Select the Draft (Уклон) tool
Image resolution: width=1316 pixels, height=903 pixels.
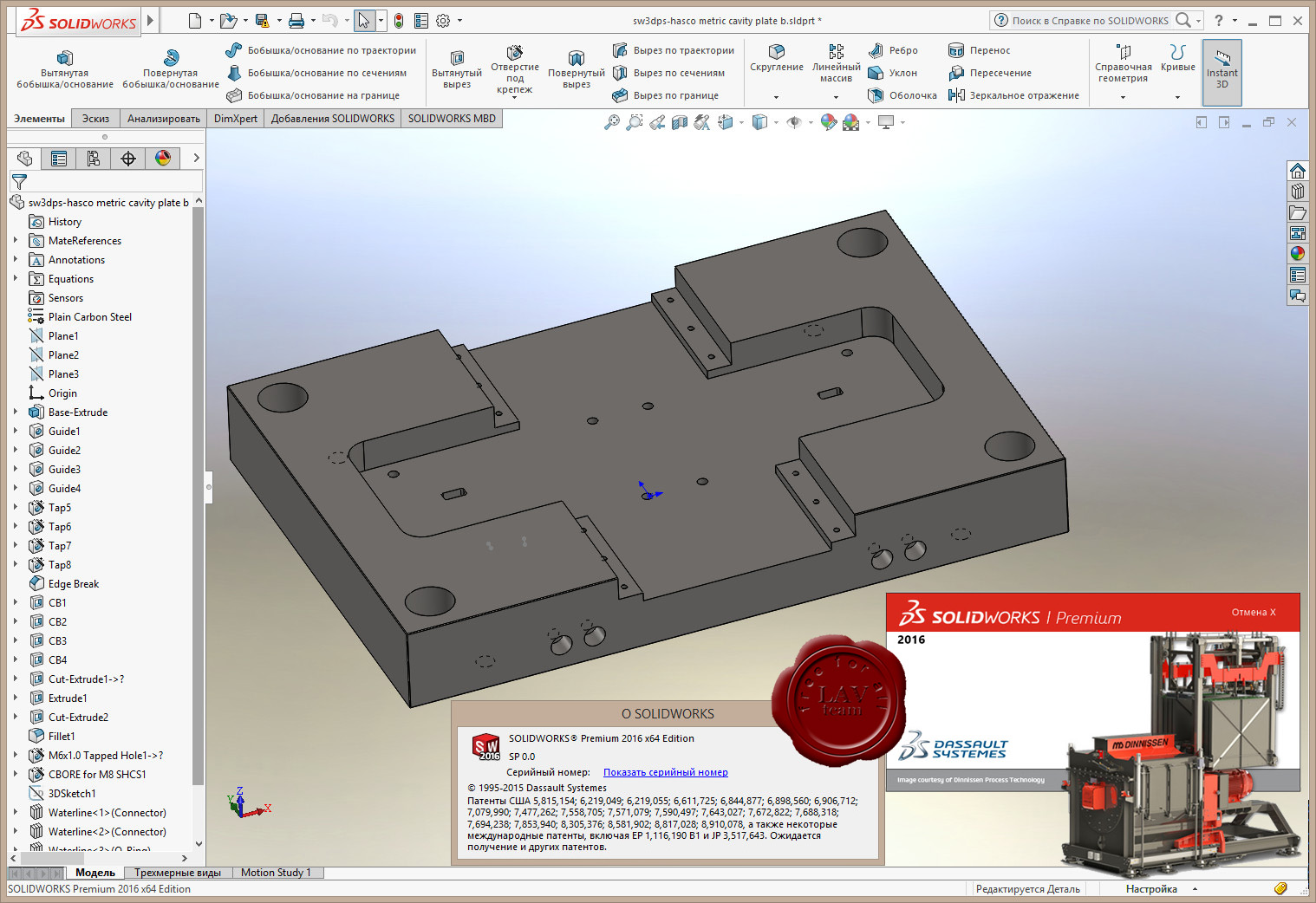(892, 73)
